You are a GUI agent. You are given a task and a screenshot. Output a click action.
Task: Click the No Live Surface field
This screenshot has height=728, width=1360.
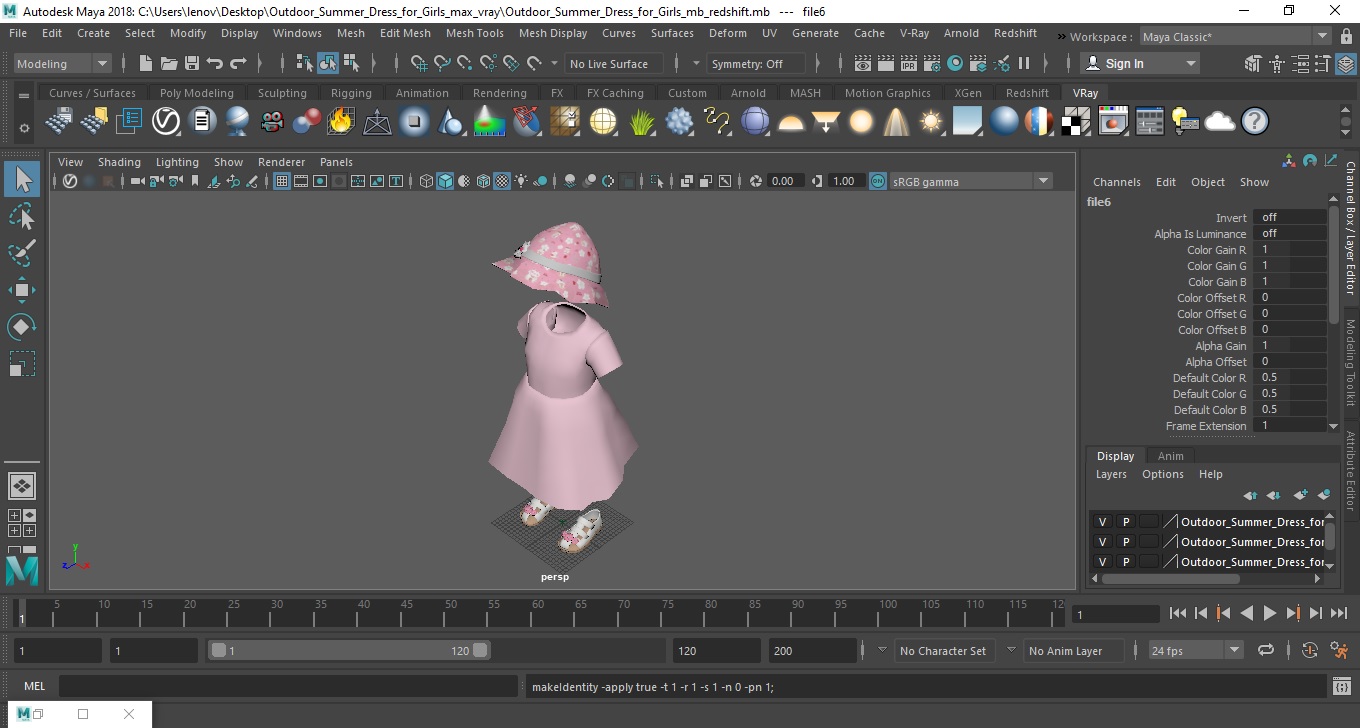pyautogui.click(x=614, y=63)
